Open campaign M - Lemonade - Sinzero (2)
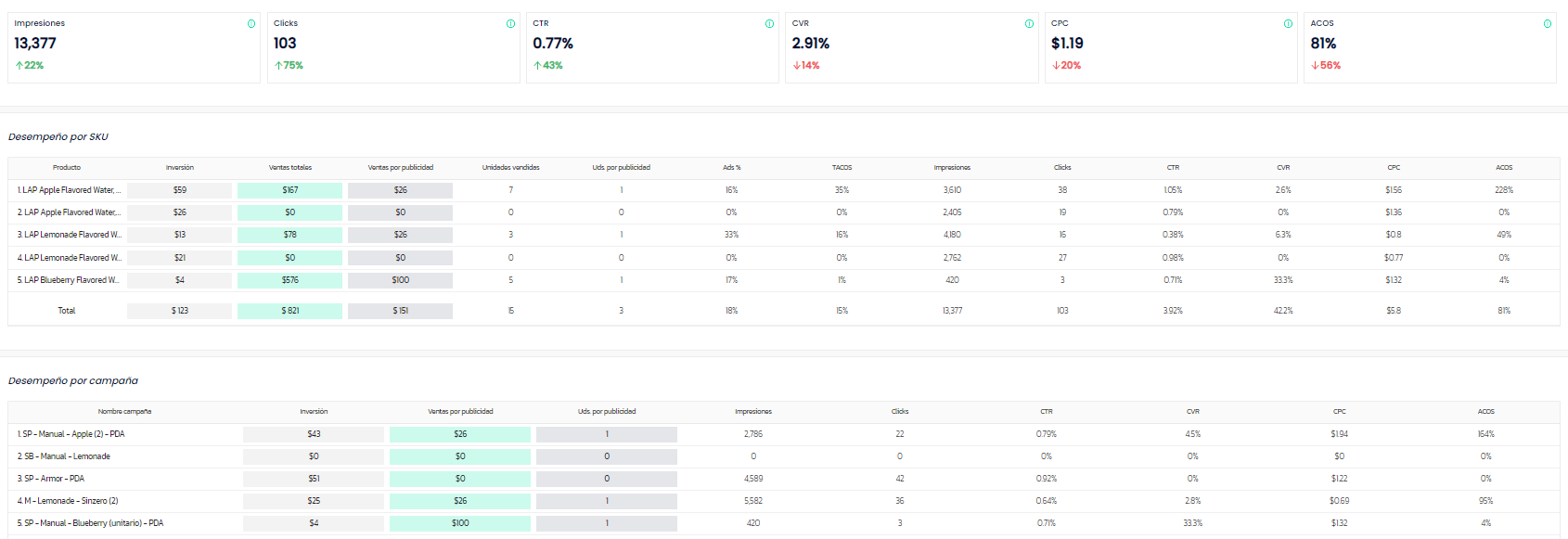The image size is (1568, 539). pos(68,501)
